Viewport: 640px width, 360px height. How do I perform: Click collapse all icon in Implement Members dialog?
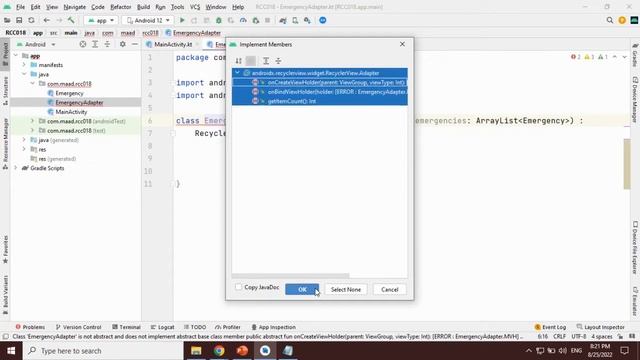(x=278, y=61)
